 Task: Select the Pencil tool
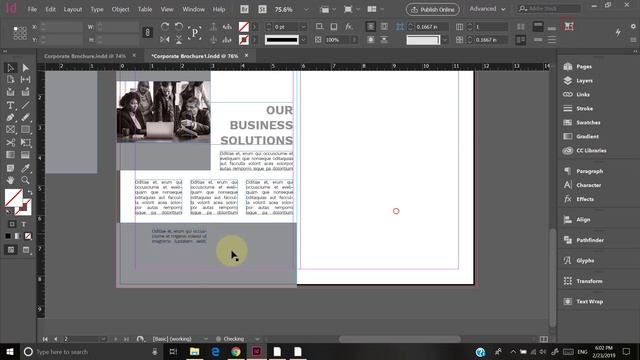pyautogui.click(x=25, y=118)
